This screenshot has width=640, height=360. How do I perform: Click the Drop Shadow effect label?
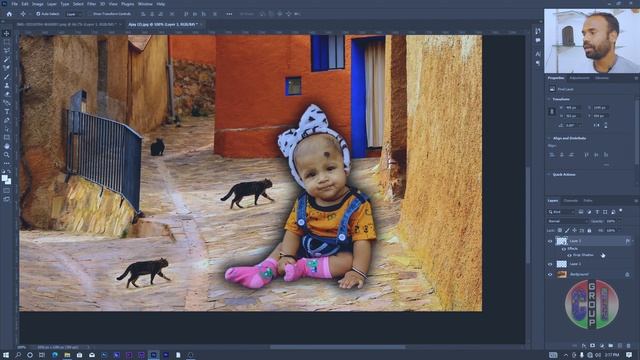[583, 255]
